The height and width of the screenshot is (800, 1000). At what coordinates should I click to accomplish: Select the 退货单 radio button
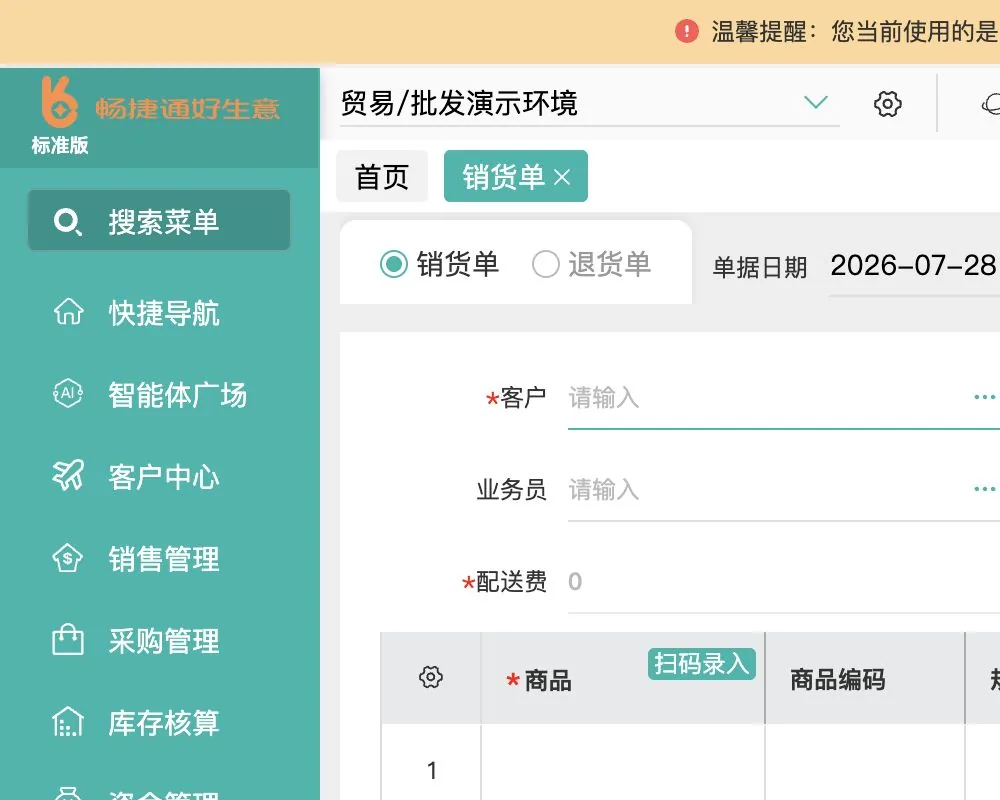coord(545,264)
